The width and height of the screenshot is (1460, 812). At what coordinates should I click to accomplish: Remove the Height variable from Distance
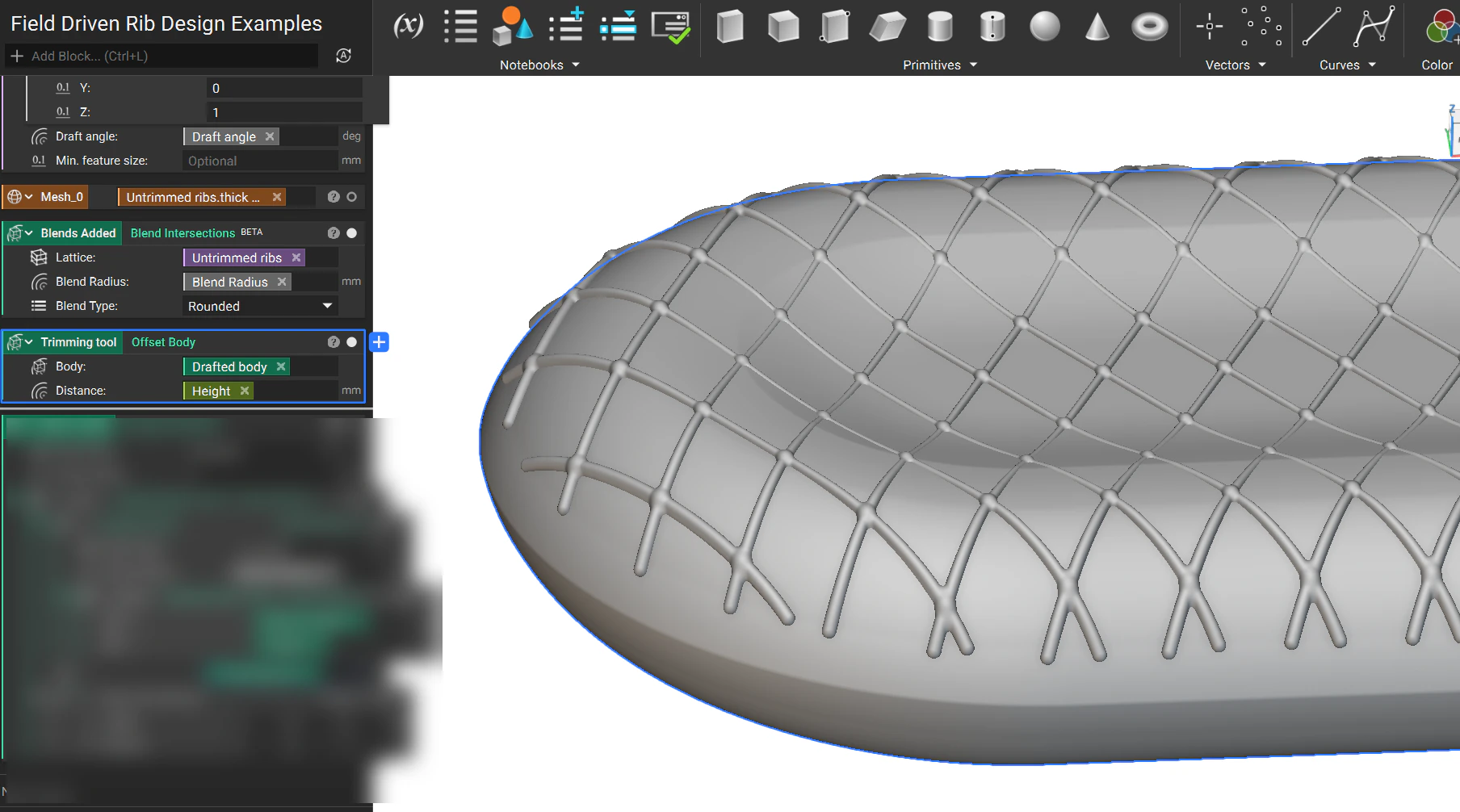[x=245, y=391]
